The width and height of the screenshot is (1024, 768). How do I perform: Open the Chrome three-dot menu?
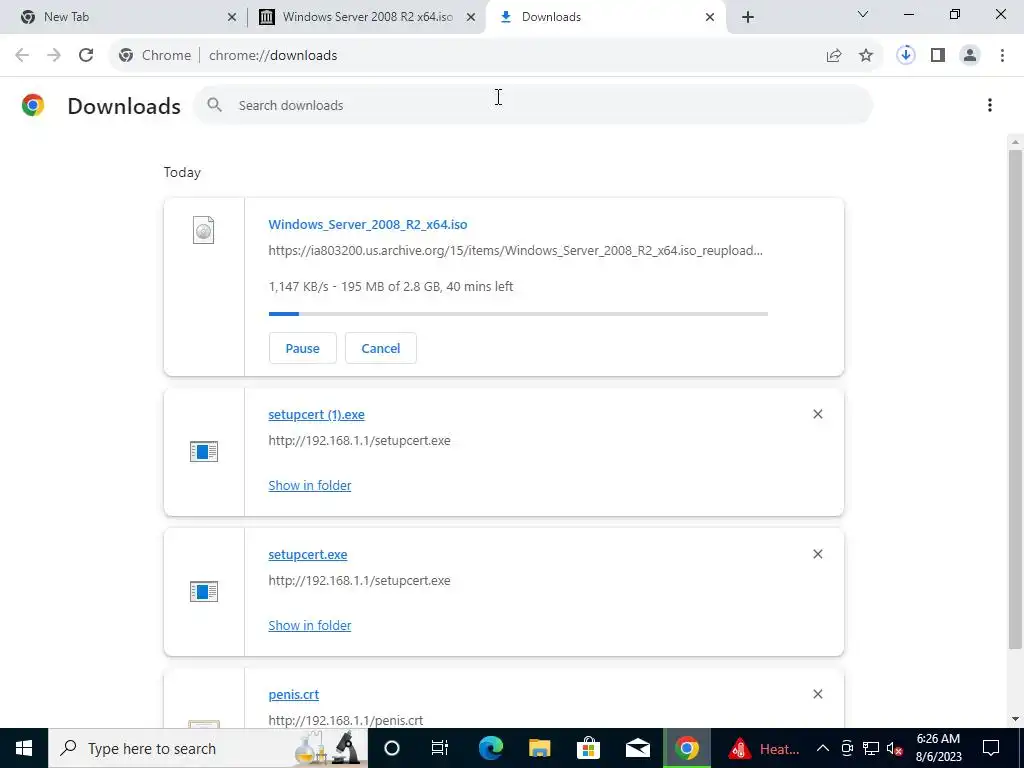point(1002,56)
